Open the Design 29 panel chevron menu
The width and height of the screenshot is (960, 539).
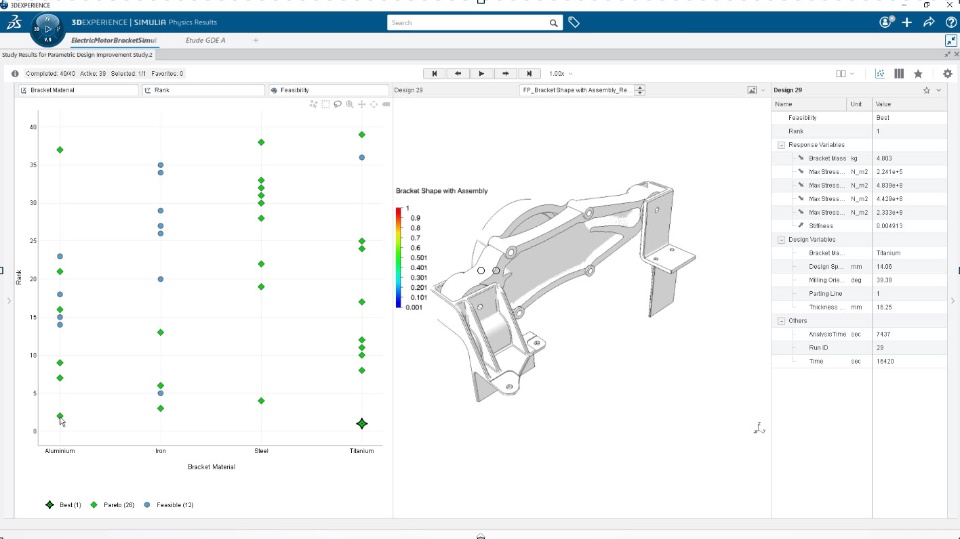click(939, 90)
